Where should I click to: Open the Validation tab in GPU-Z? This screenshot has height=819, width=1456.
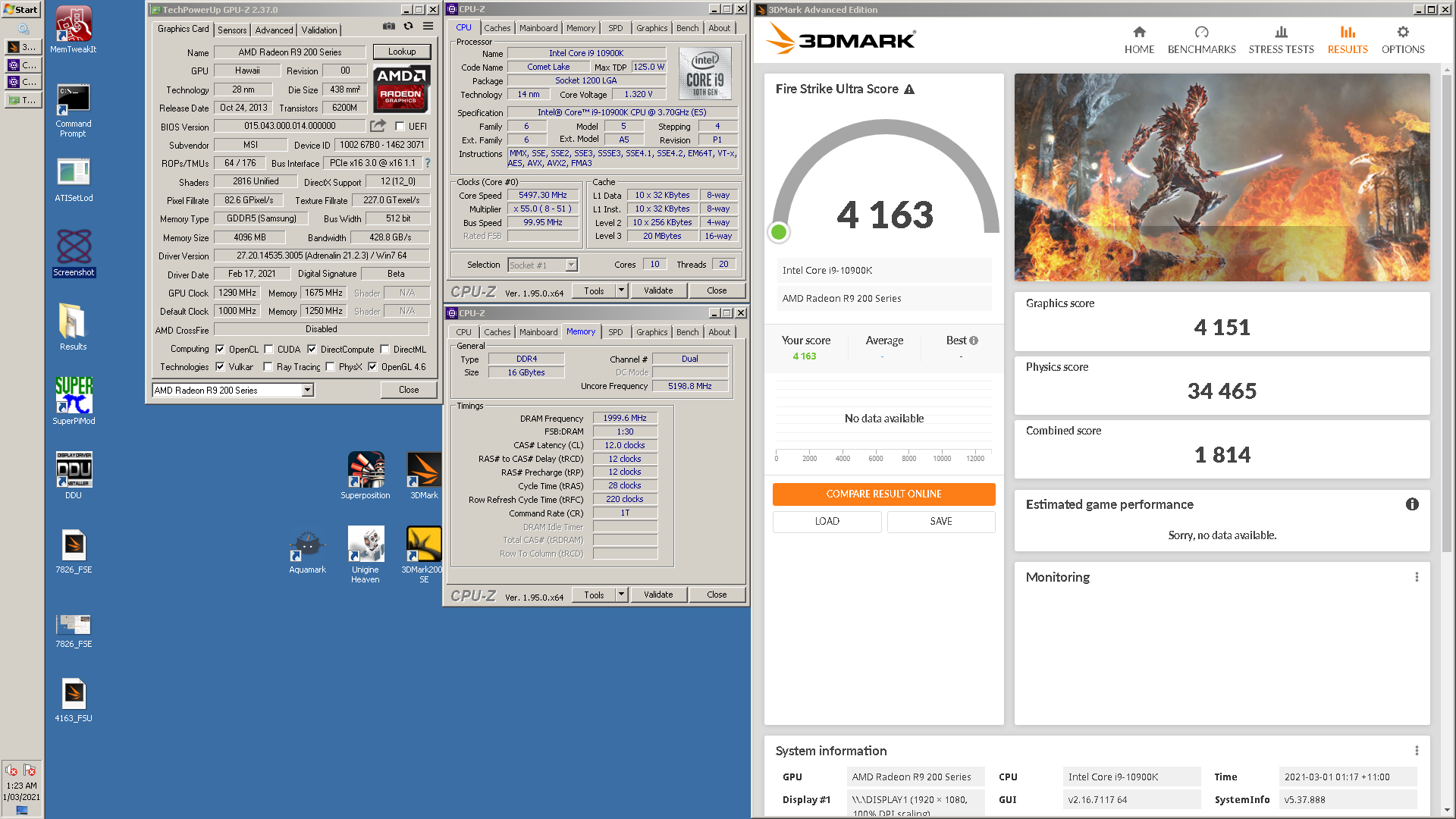coord(319,30)
